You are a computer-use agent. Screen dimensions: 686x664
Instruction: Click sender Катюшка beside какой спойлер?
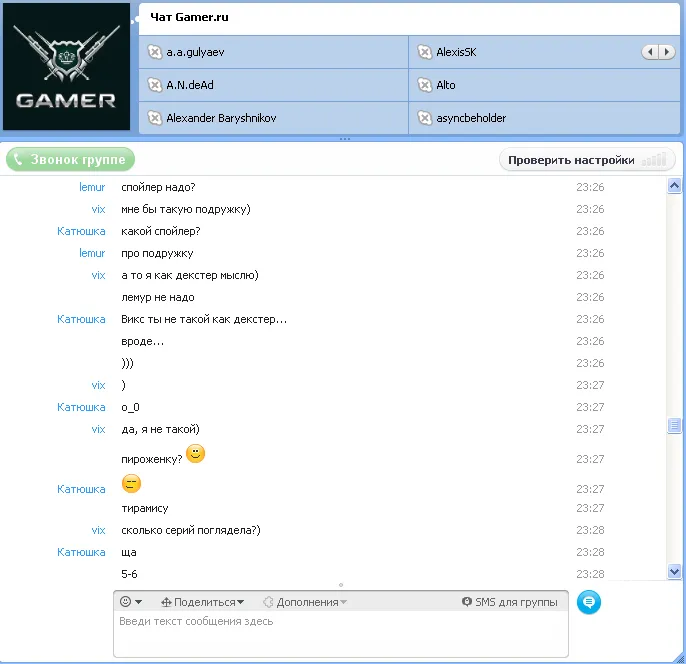click(x=81, y=231)
